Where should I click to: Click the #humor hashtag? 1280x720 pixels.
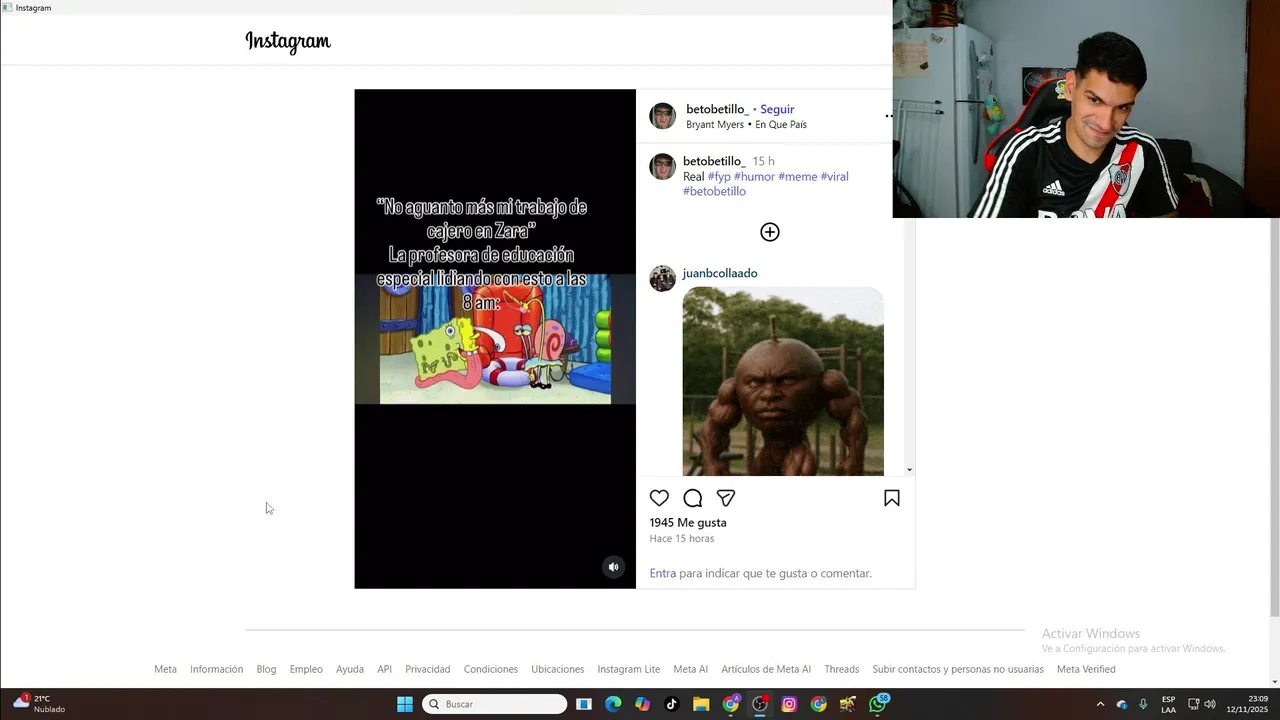[x=754, y=176]
